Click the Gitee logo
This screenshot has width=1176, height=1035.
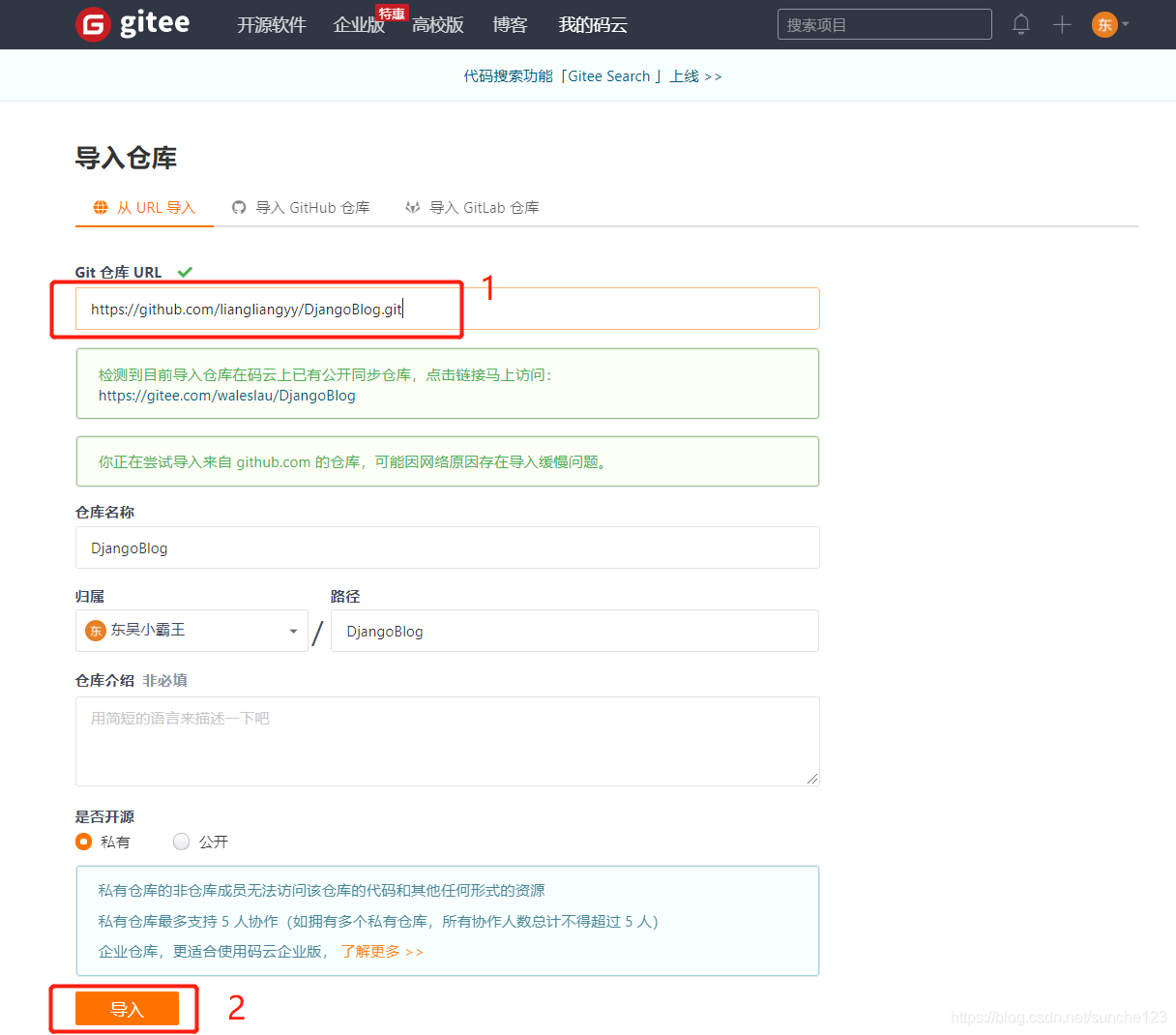(132, 24)
